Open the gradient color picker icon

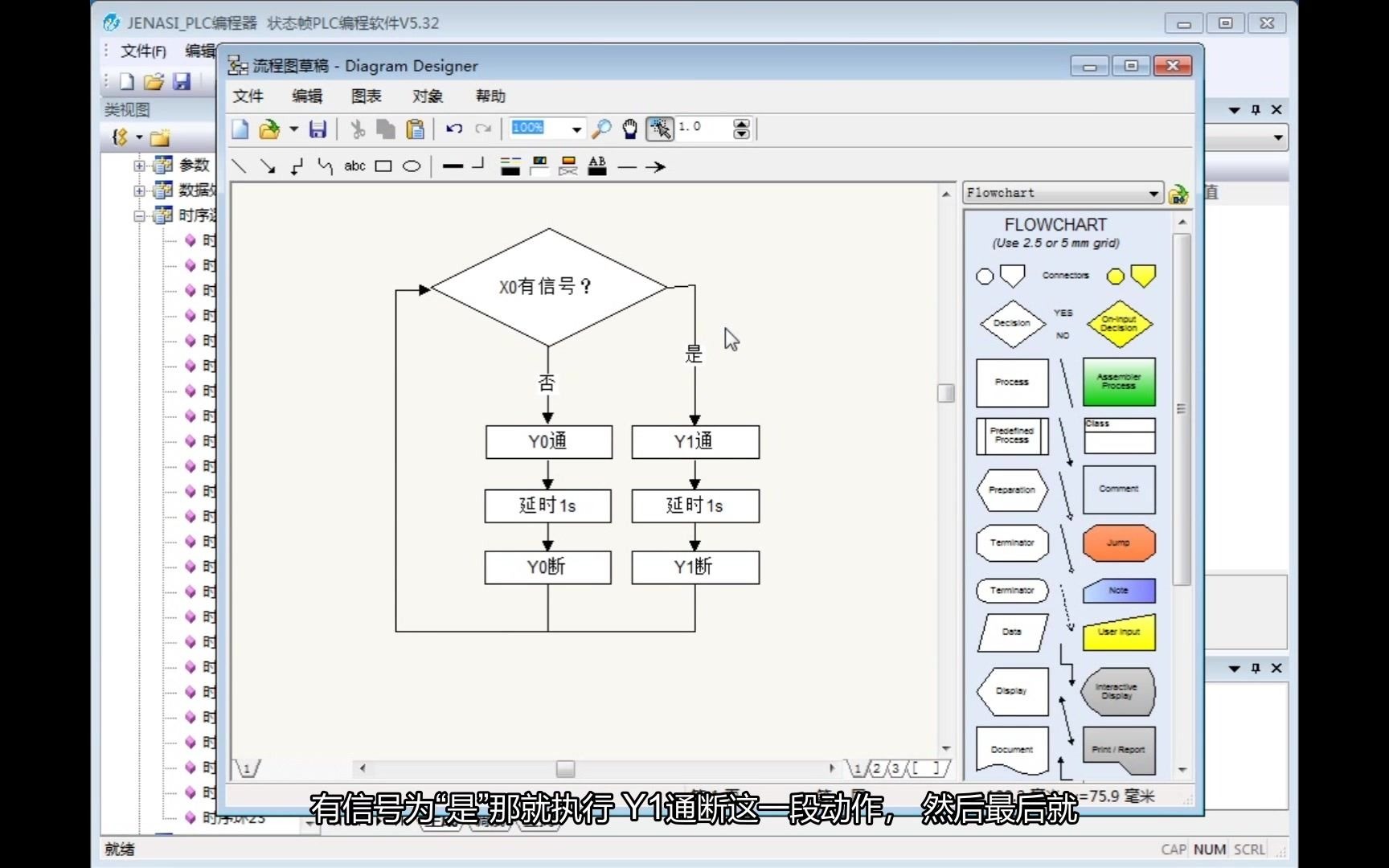(568, 166)
